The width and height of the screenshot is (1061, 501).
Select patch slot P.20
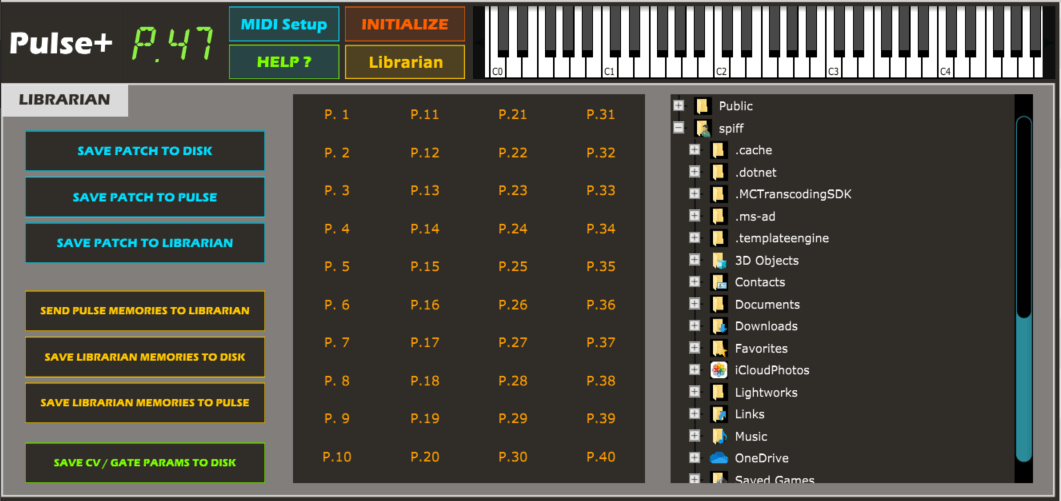point(425,457)
